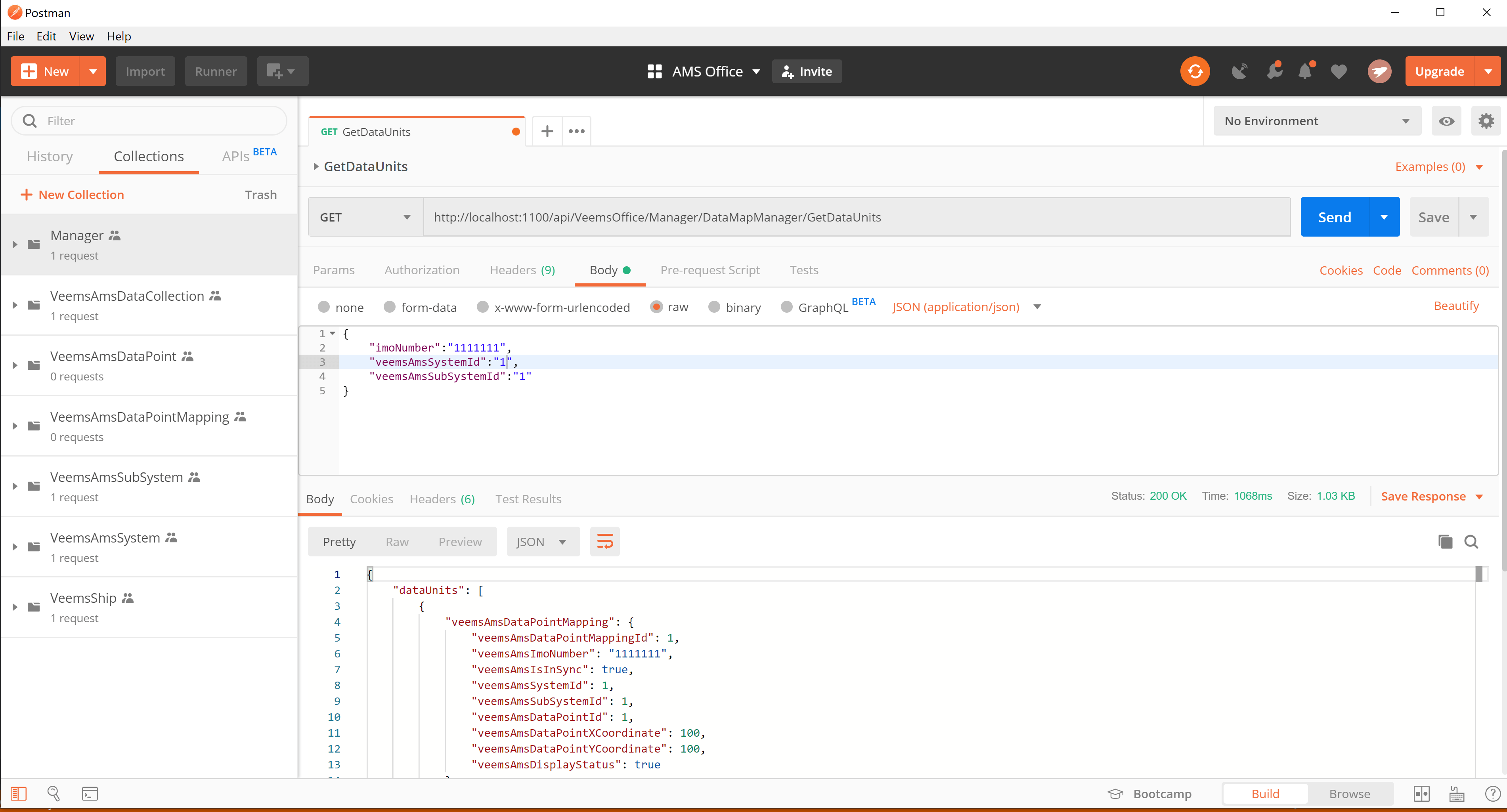Select form-data body option
Image resolution: width=1507 pixels, height=812 pixels.
pyautogui.click(x=390, y=307)
